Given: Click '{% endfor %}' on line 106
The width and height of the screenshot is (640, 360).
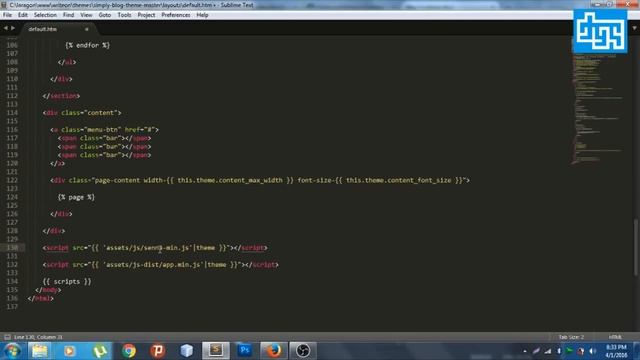Looking at the screenshot, I should point(87,45).
